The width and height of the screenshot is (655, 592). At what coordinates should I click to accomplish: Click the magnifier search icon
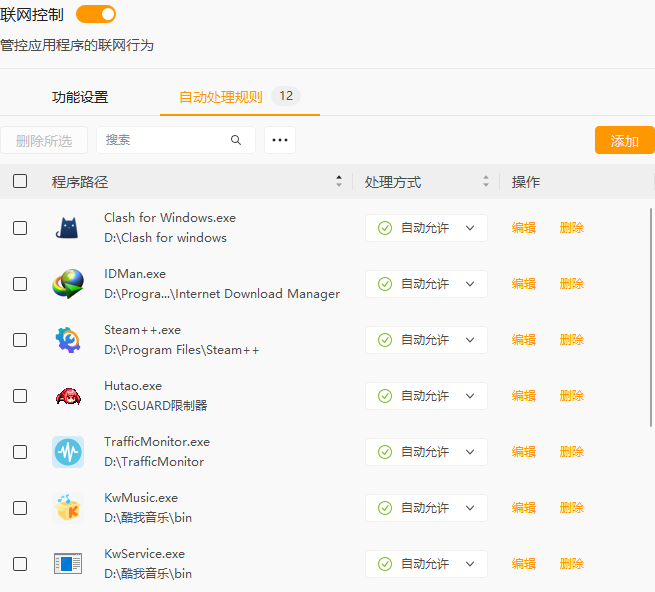236,140
